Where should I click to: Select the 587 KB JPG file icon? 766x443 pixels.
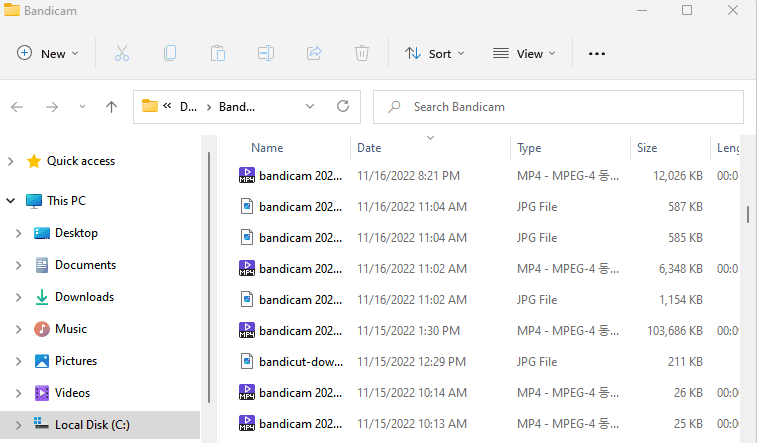(x=247, y=207)
